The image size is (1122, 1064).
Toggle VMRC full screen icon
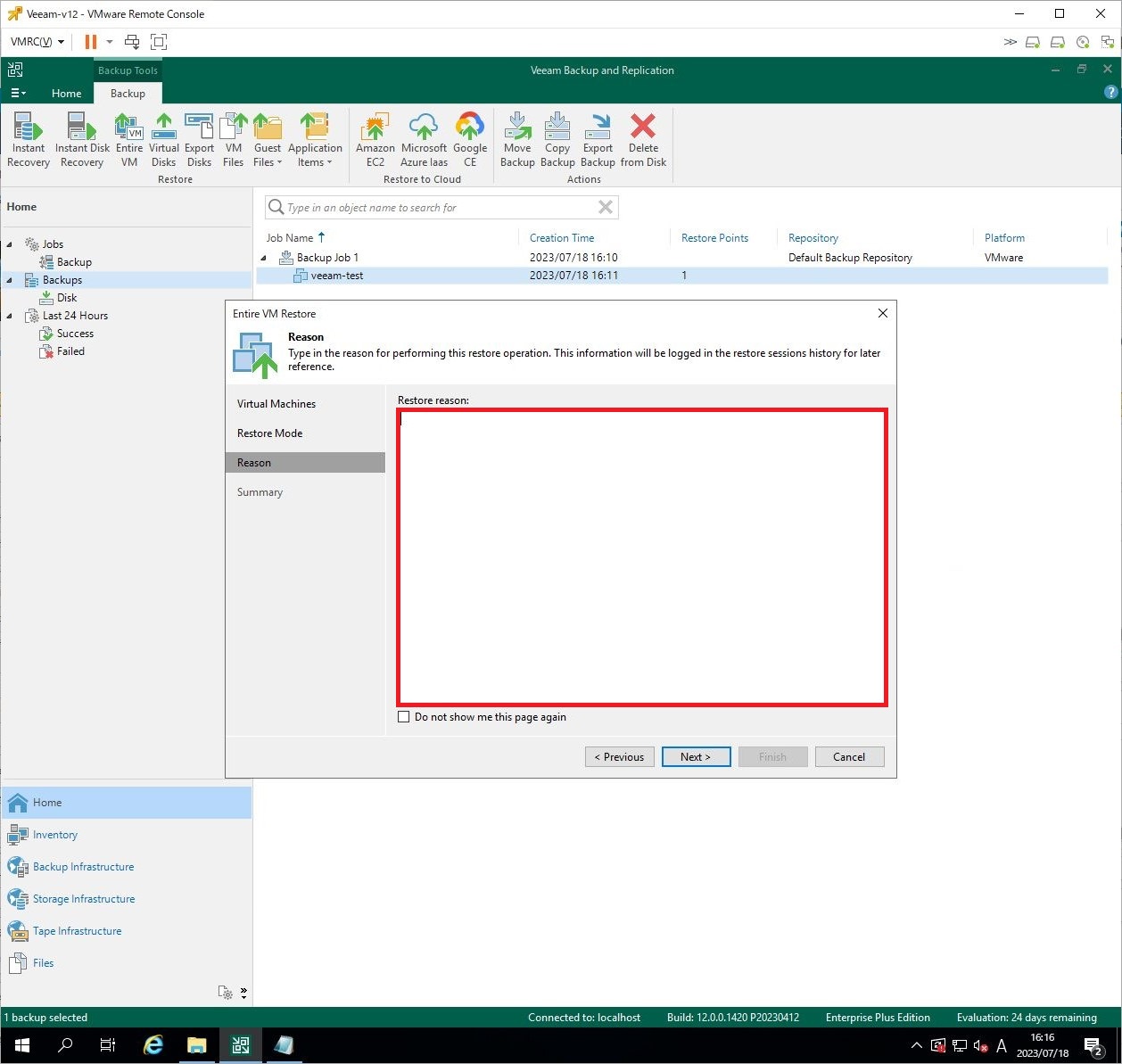[x=159, y=42]
